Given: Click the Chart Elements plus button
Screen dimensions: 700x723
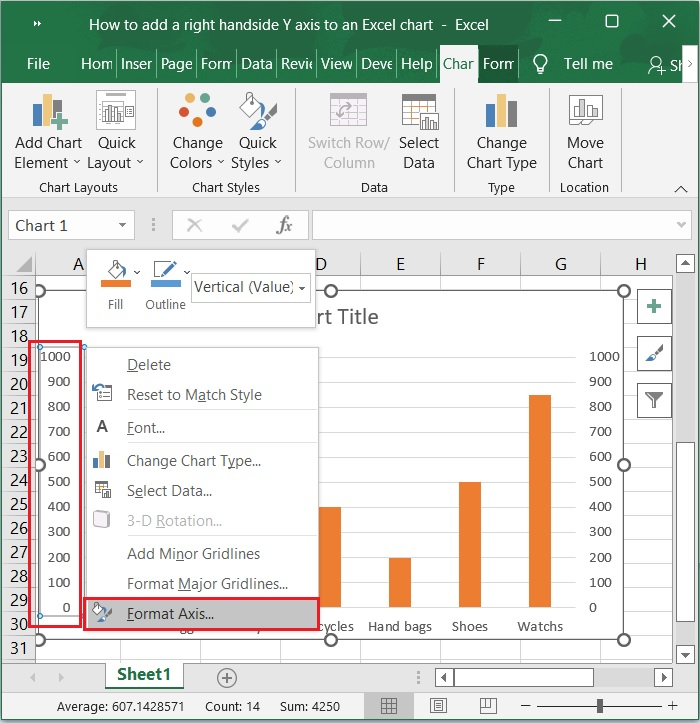Looking at the screenshot, I should [x=654, y=306].
